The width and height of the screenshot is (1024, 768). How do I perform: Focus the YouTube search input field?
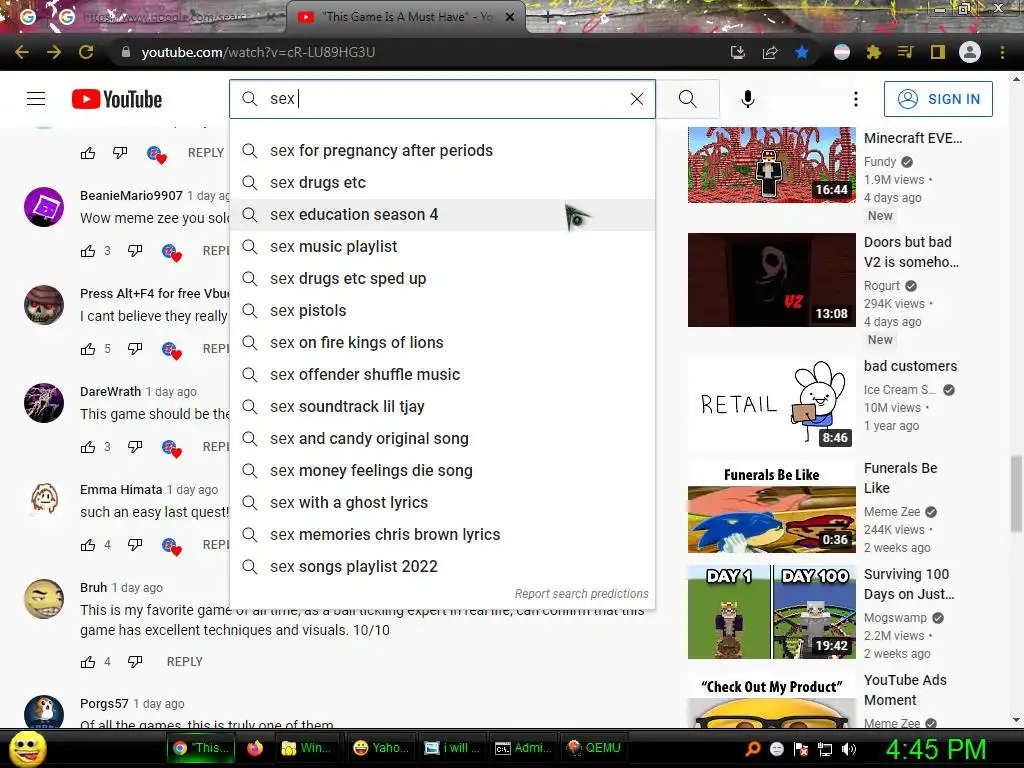pyautogui.click(x=444, y=99)
